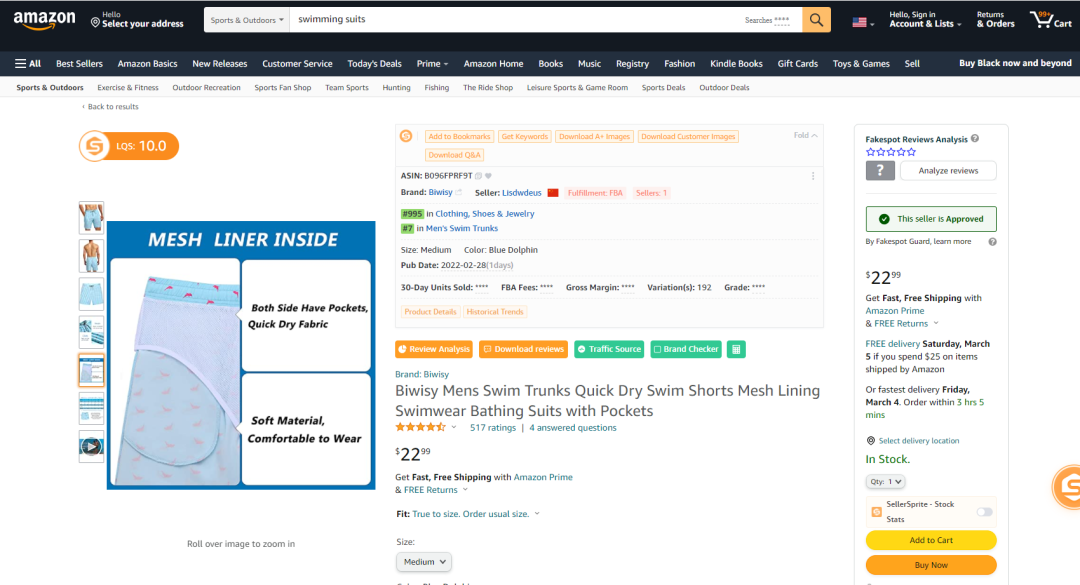Click the floating SellerSprite side icon
The height and width of the screenshot is (585, 1080).
pos(1066,487)
